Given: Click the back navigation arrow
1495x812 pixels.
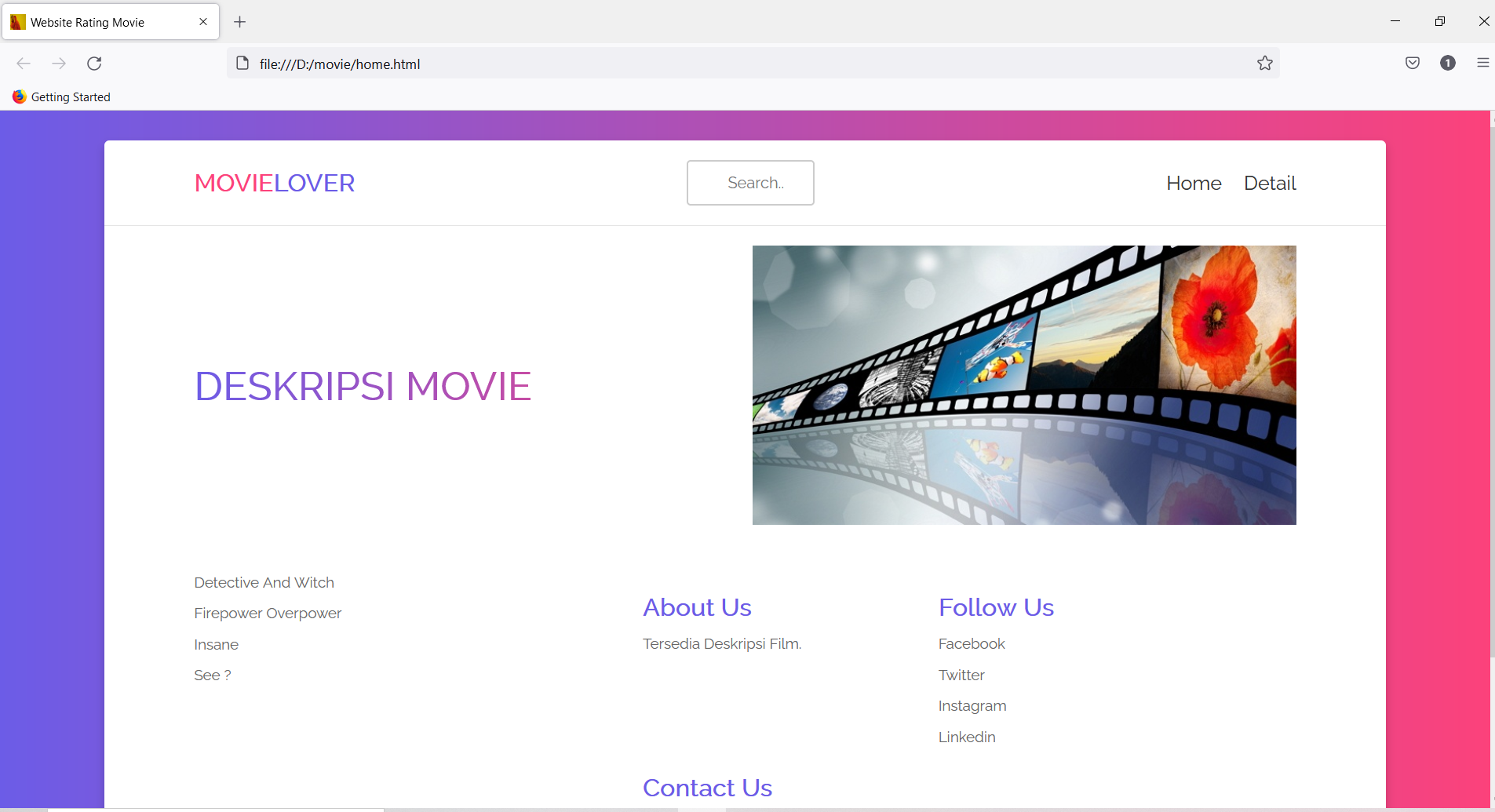Looking at the screenshot, I should click(x=24, y=64).
